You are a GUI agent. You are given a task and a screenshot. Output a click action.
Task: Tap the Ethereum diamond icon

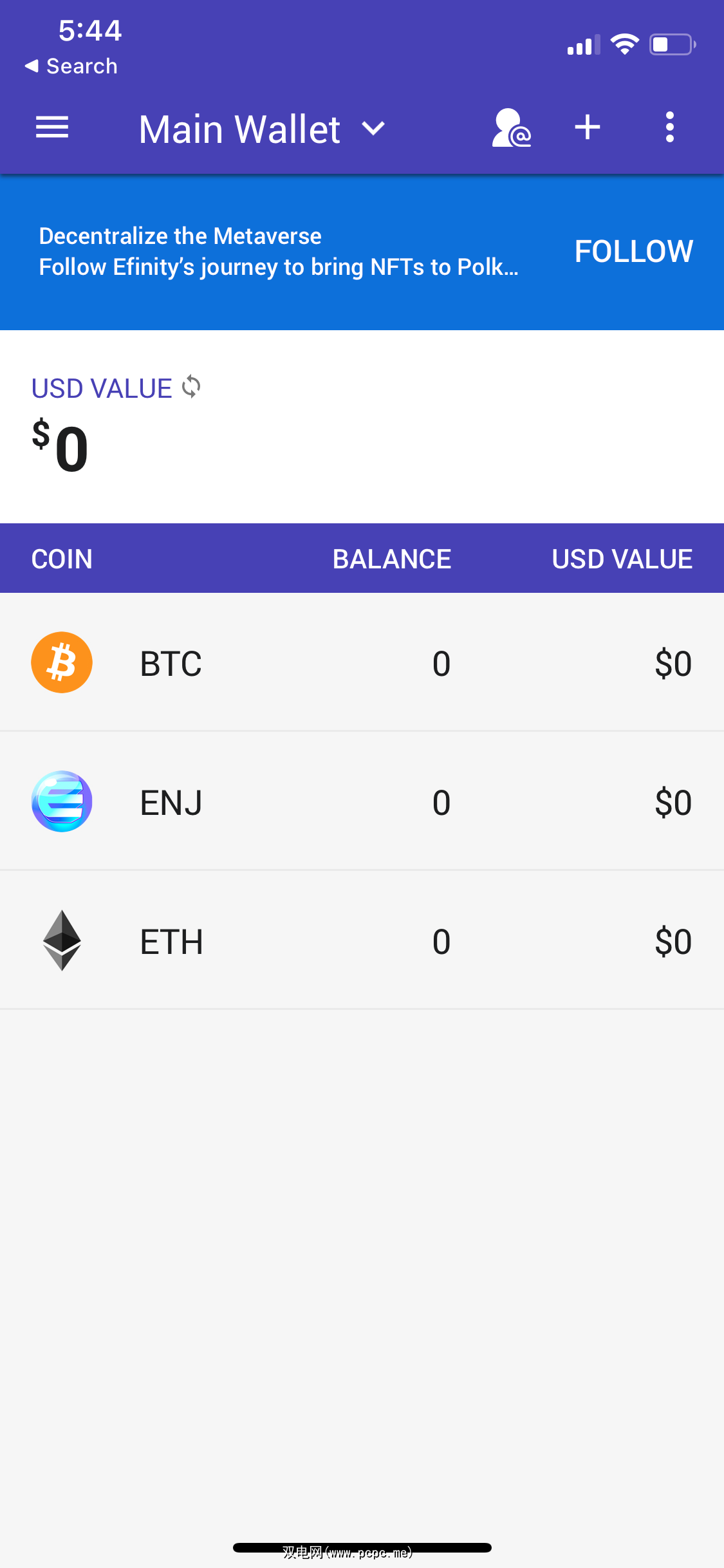(62, 940)
